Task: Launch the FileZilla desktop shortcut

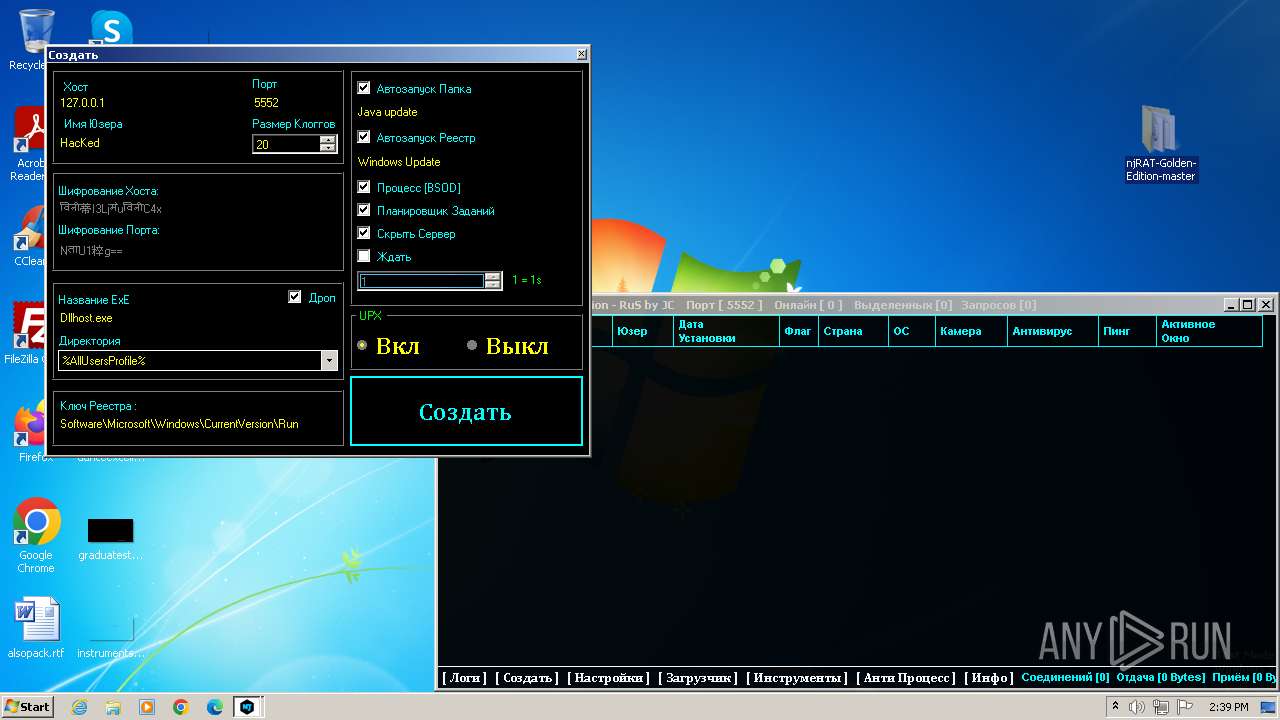Action: click(x=30, y=333)
